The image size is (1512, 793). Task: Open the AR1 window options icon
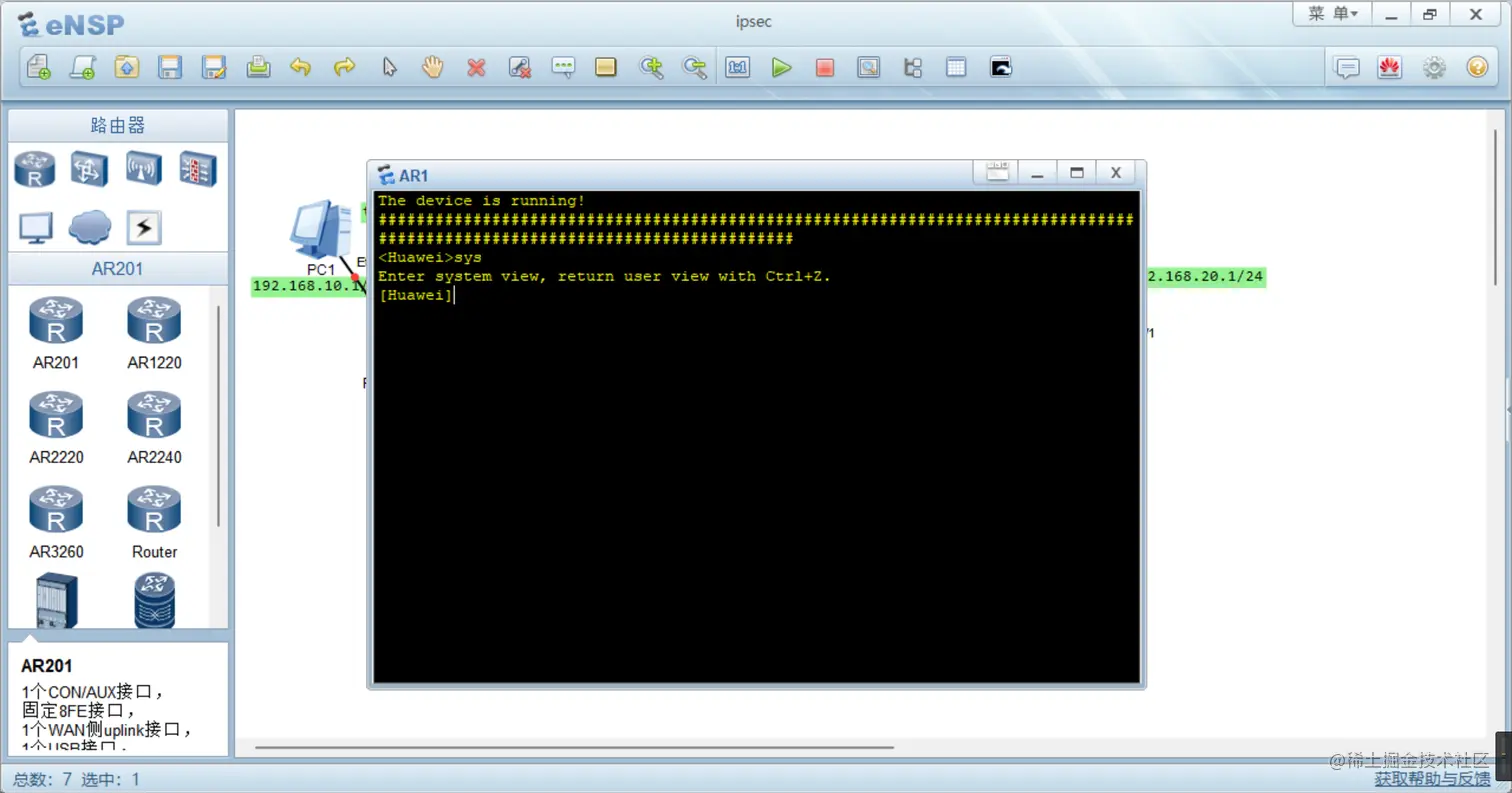pyautogui.click(x=997, y=174)
